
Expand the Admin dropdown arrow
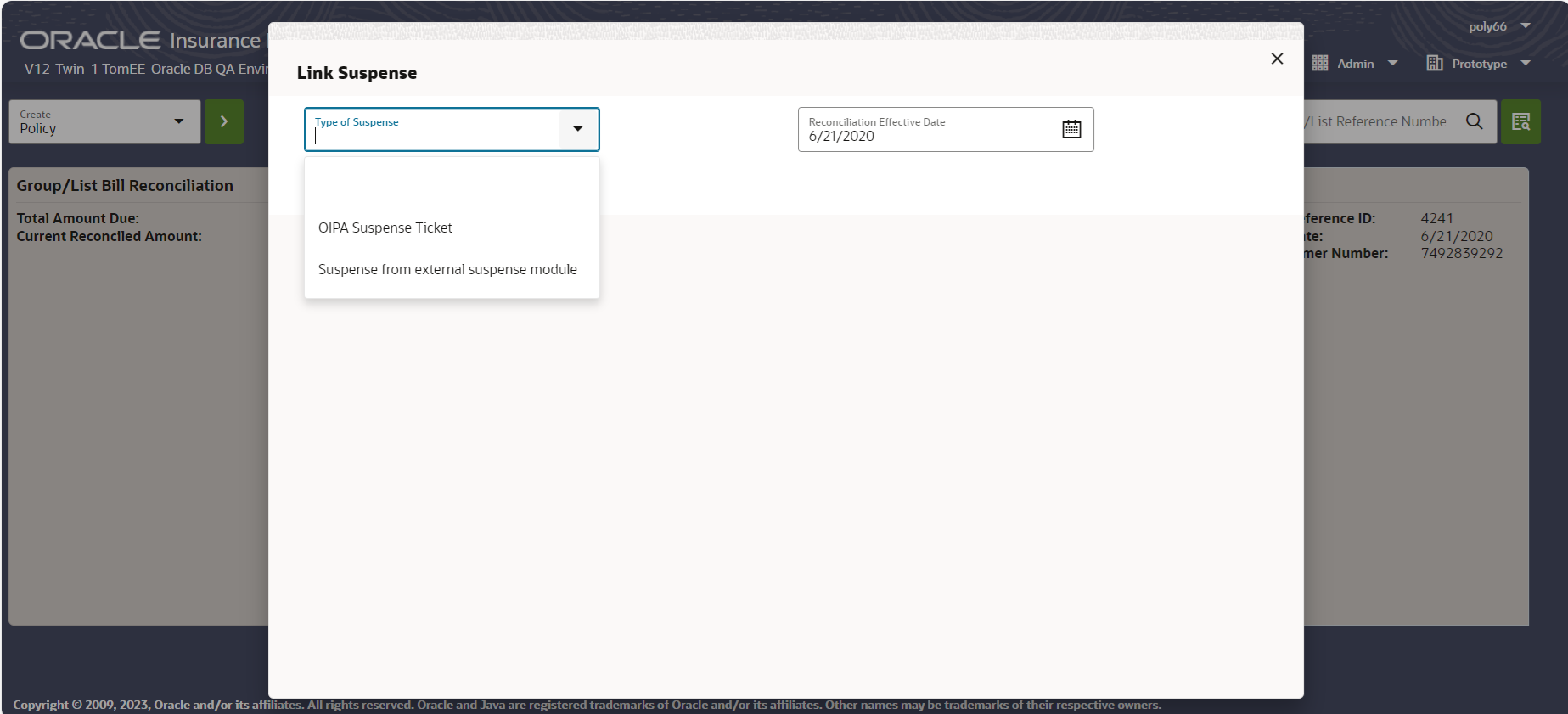[x=1392, y=64]
